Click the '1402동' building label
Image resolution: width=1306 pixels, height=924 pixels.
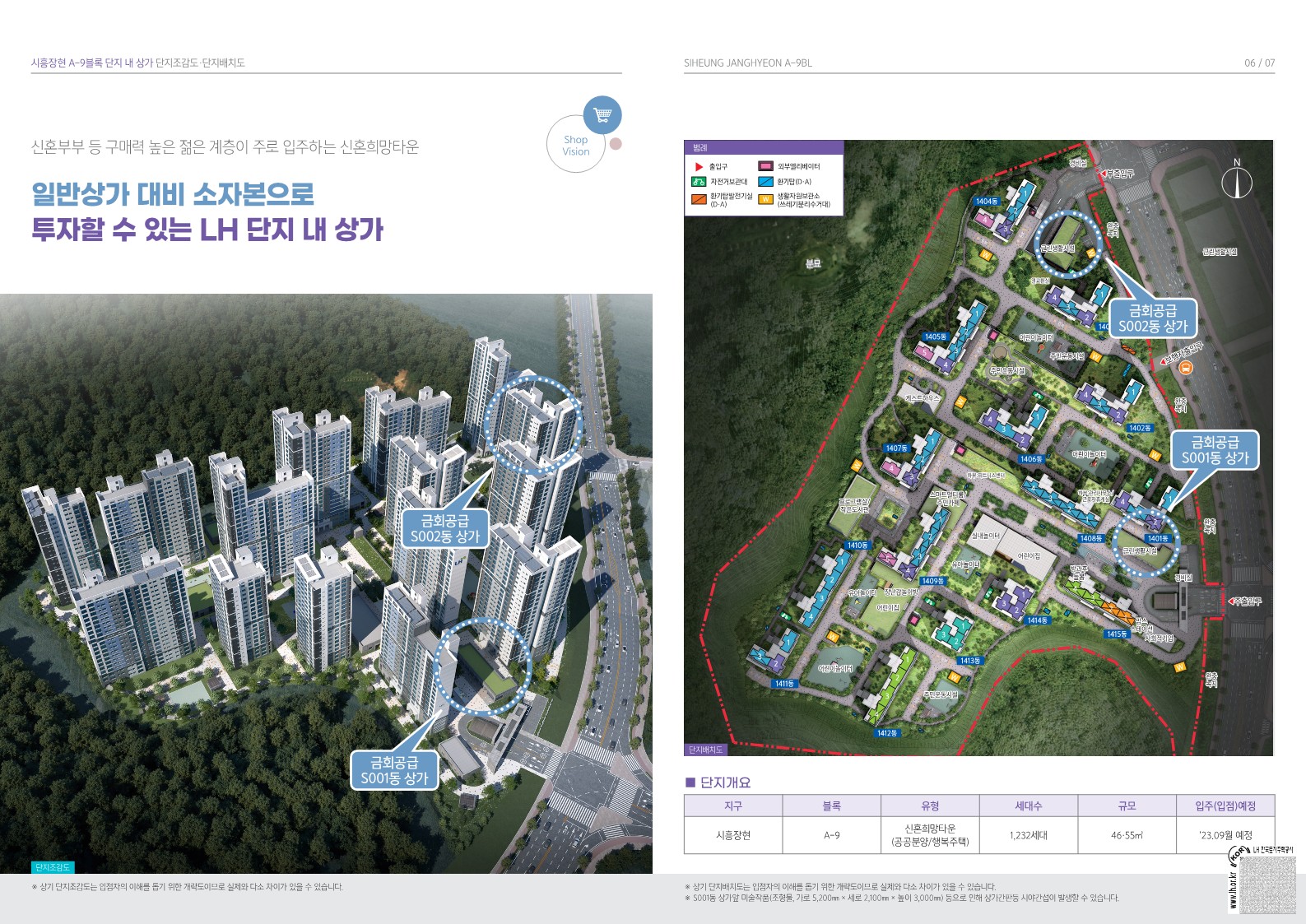[1140, 428]
